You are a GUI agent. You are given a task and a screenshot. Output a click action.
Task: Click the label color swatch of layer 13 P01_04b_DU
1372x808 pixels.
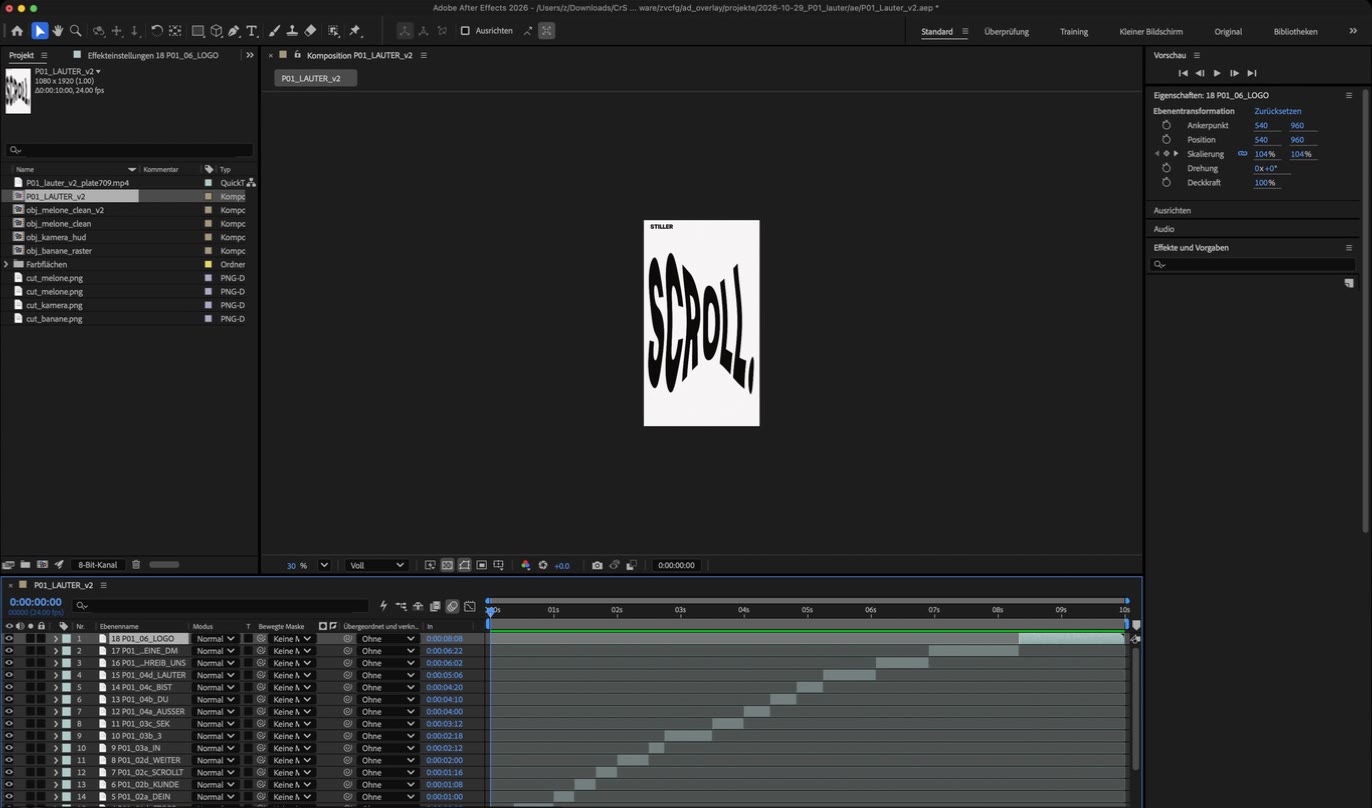(66, 700)
